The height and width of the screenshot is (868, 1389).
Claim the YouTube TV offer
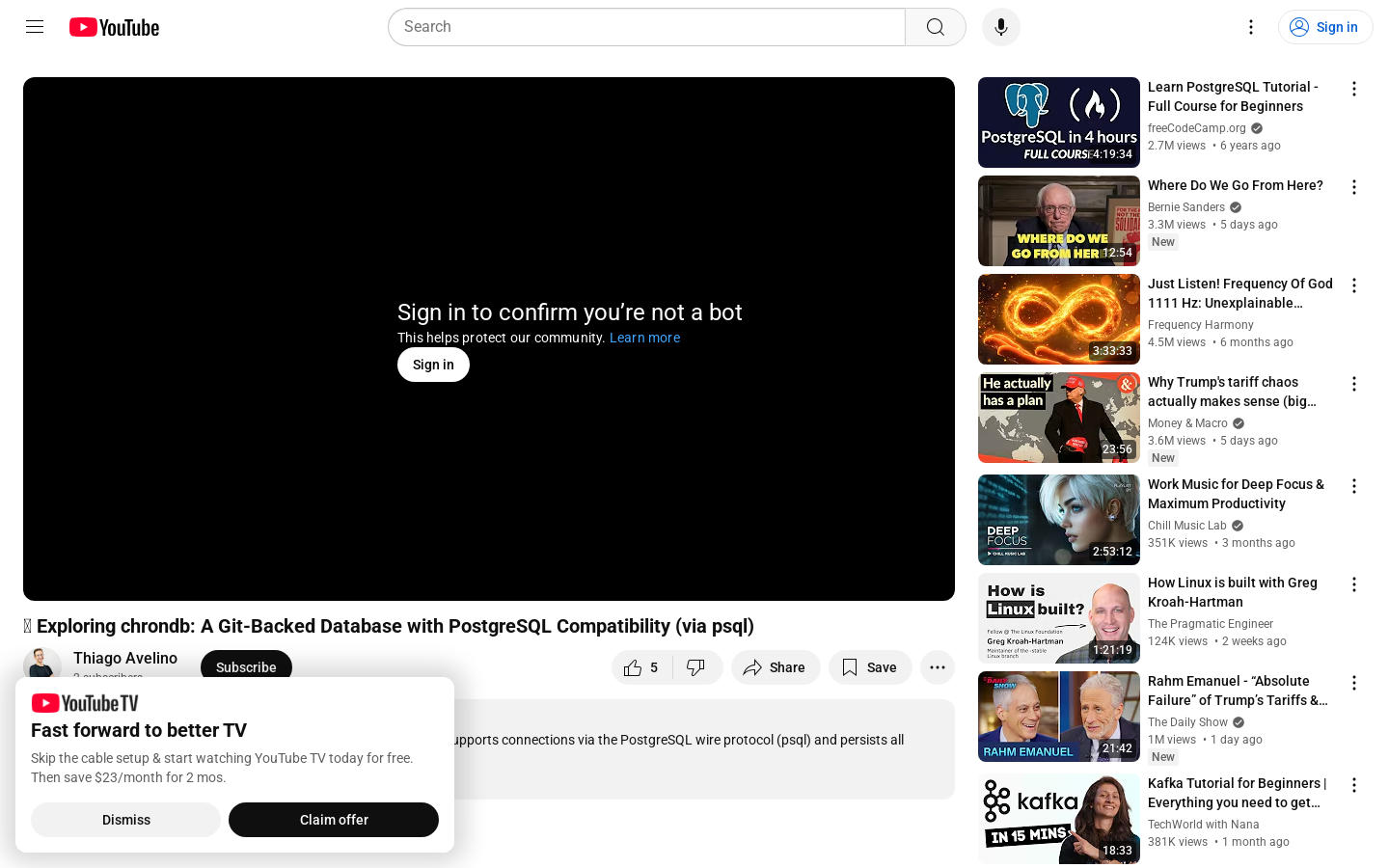(334, 820)
